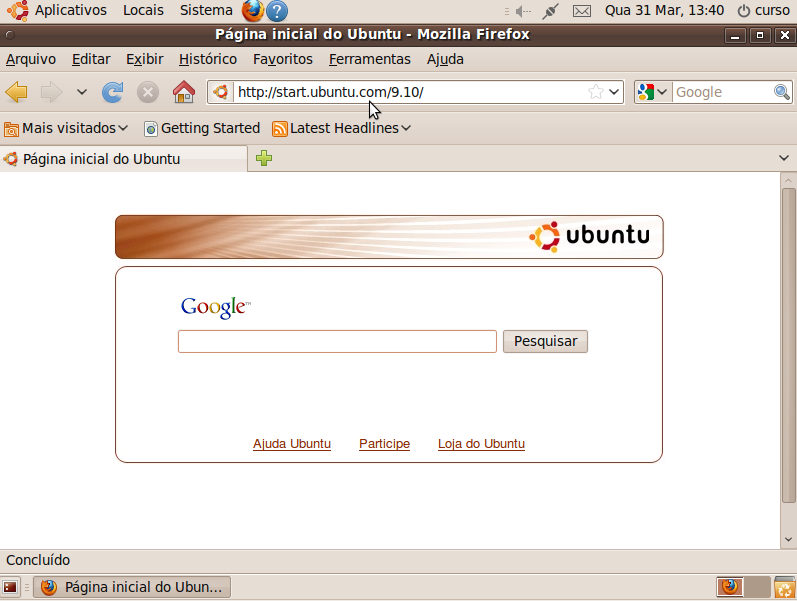
Task: Click the ubuntu logo banner
Action: 389,237
